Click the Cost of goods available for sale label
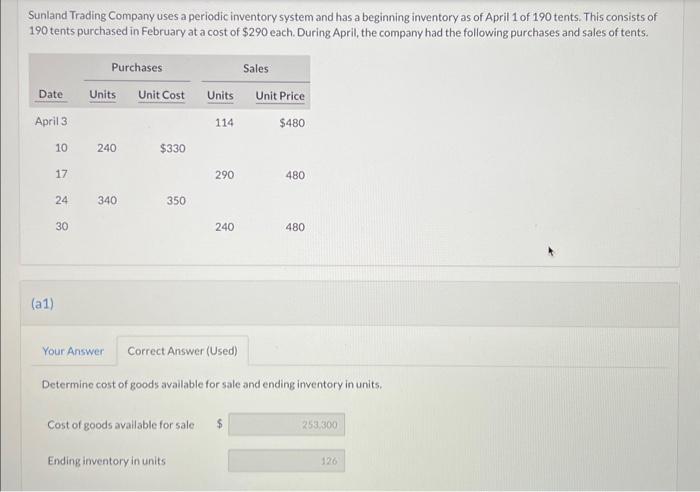The width and height of the screenshot is (700, 492). click(x=121, y=425)
